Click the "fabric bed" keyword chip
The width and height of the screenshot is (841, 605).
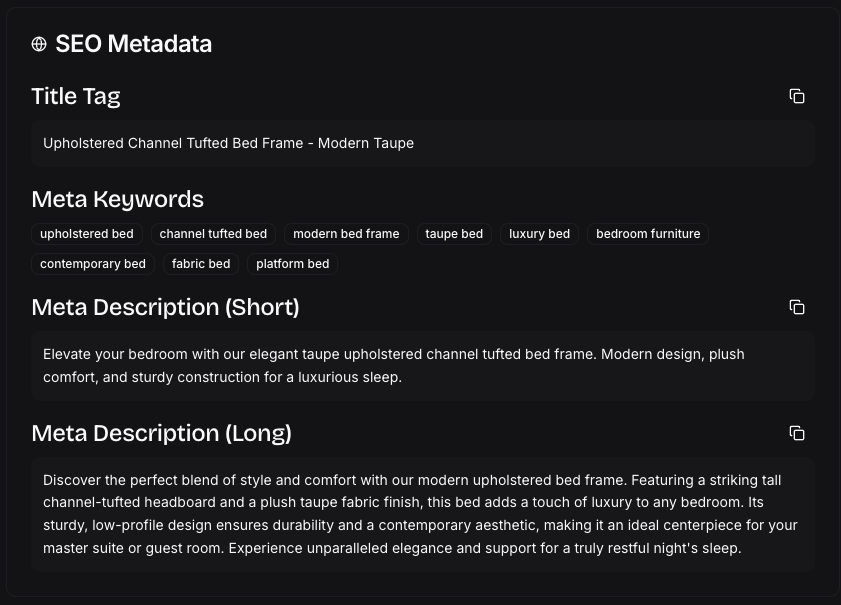pyautogui.click(x=200, y=264)
